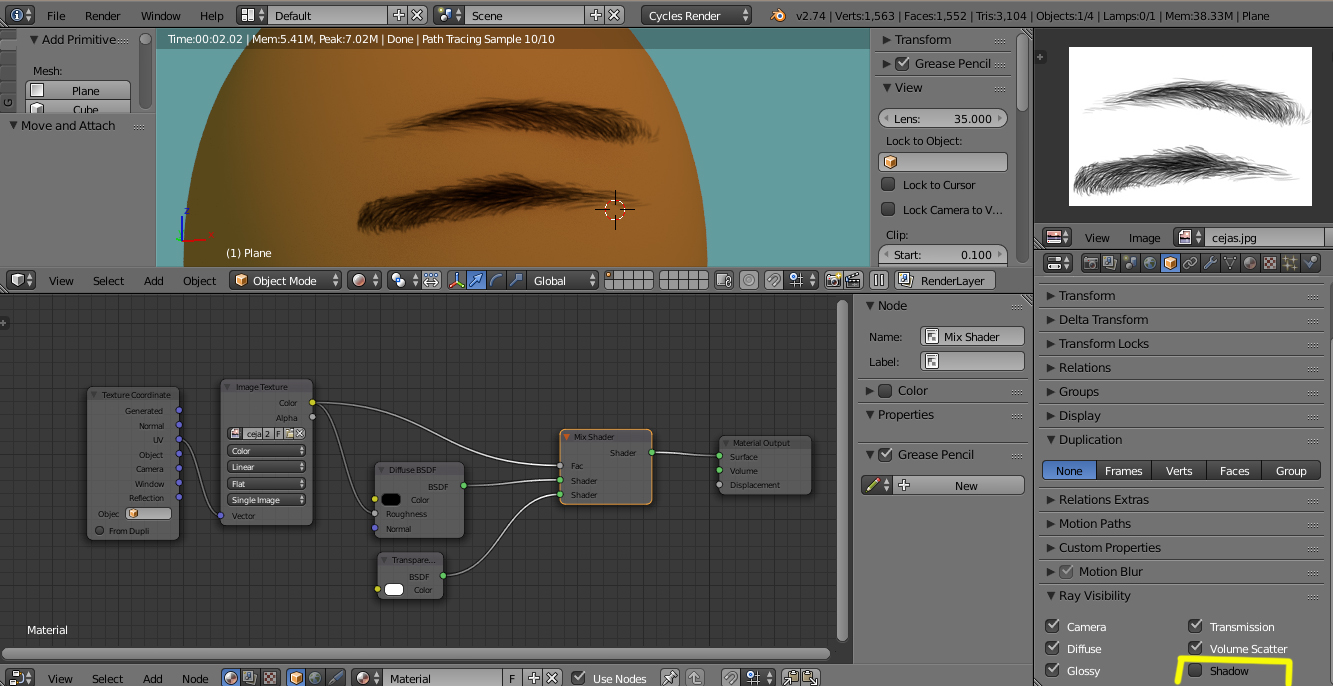Select the Translate manipulator arrow icon

click(x=476, y=281)
